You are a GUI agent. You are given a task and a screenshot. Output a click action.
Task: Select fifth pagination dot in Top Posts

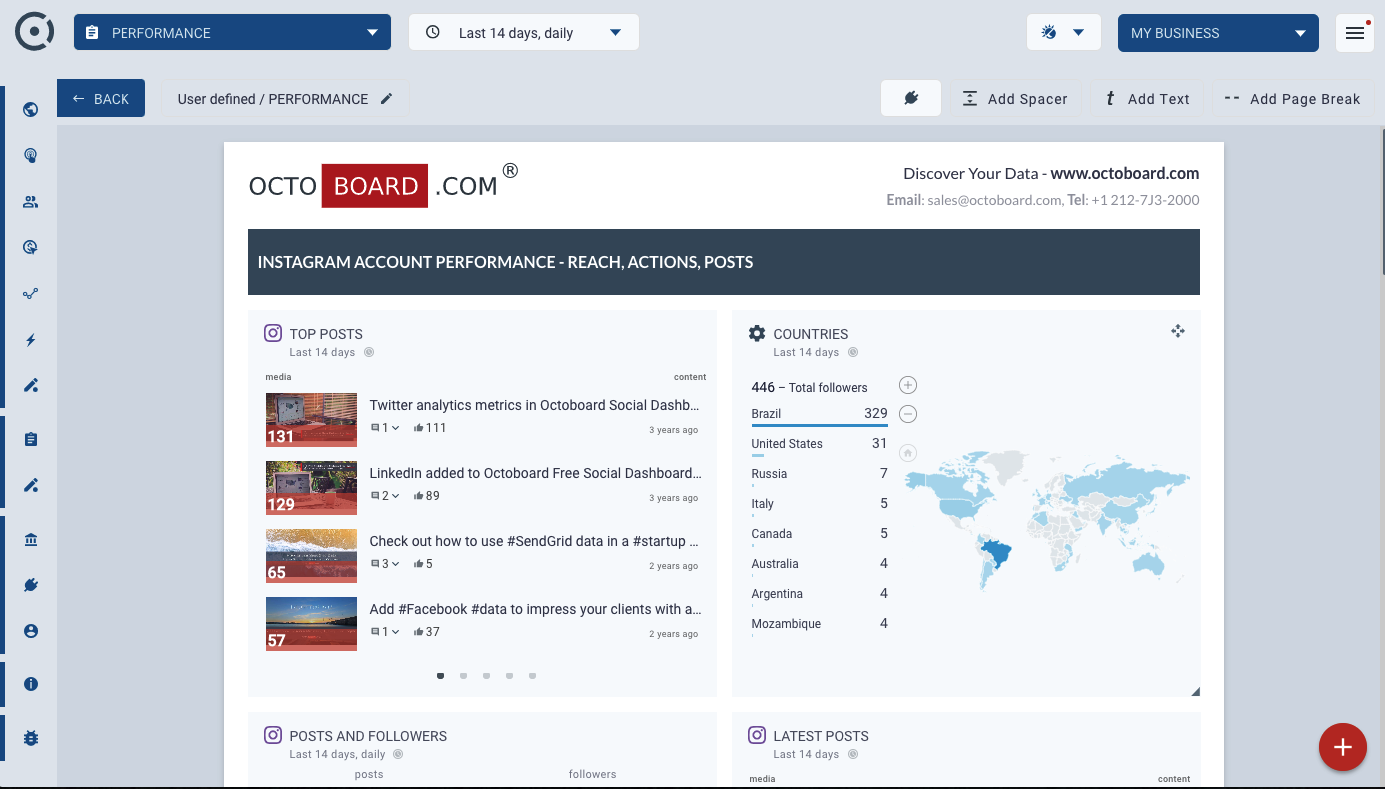click(x=533, y=676)
